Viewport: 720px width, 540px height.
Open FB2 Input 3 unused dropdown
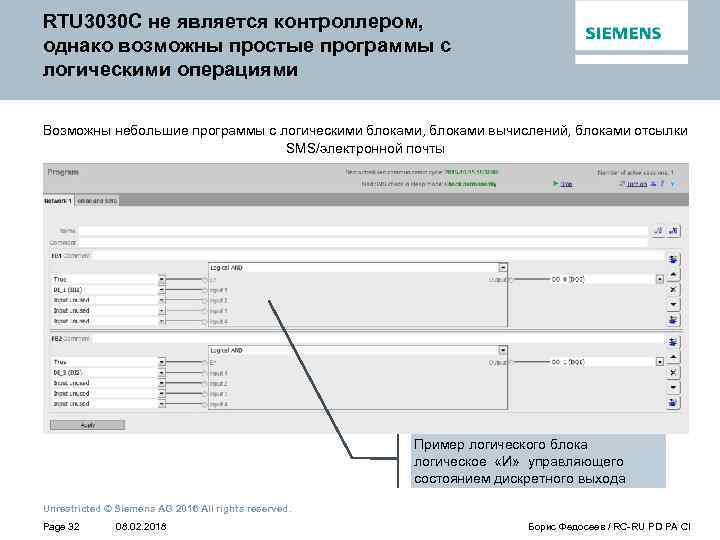162,394
